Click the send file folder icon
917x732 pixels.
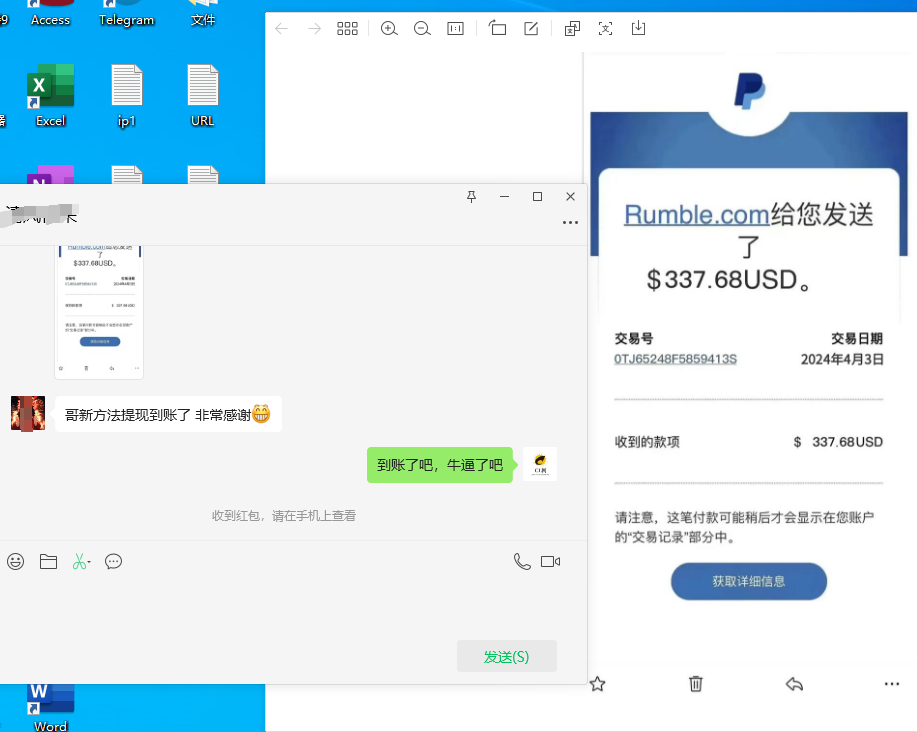48,561
